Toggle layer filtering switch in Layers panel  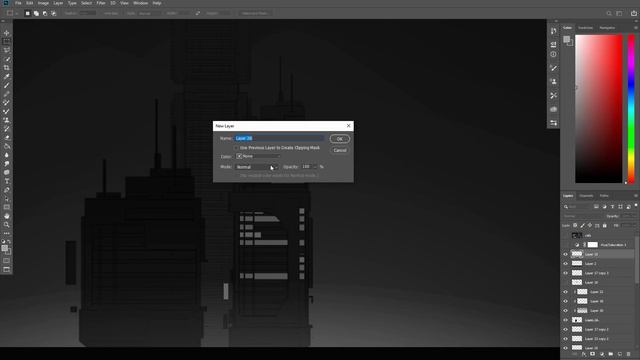click(636, 206)
